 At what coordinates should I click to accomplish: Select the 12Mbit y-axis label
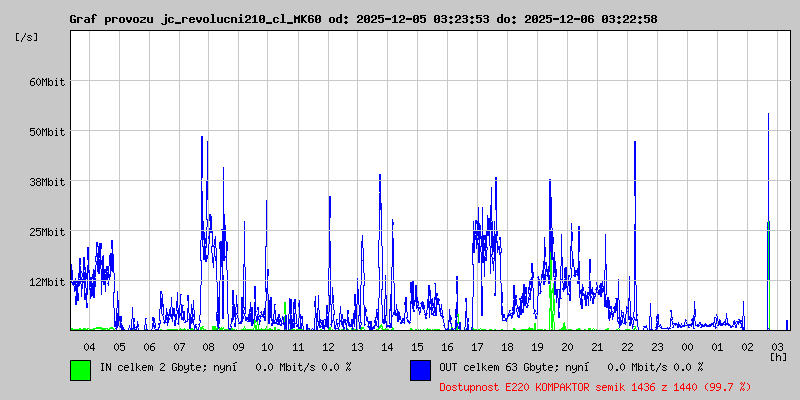tap(47, 282)
